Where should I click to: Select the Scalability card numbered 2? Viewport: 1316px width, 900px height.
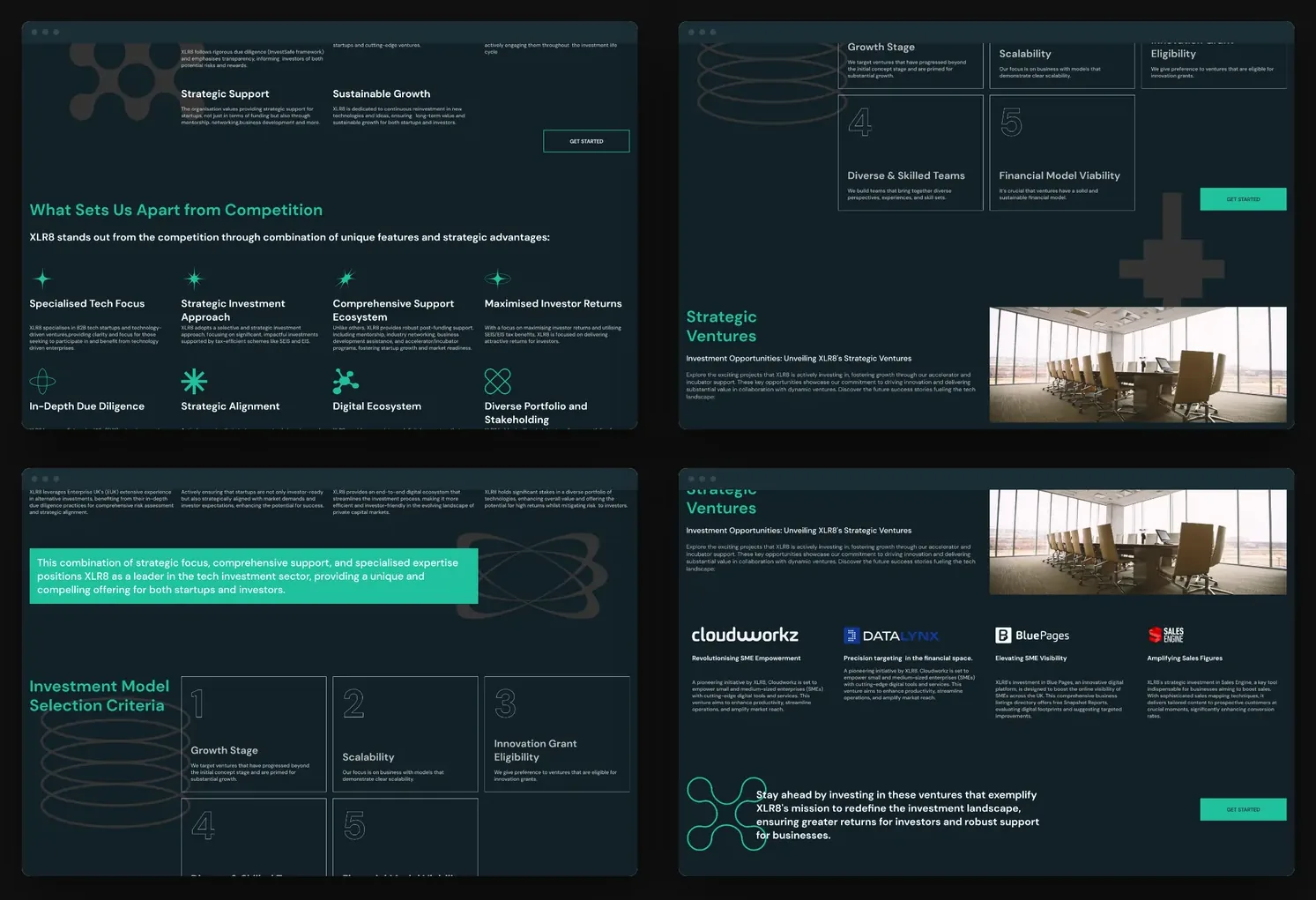[405, 733]
